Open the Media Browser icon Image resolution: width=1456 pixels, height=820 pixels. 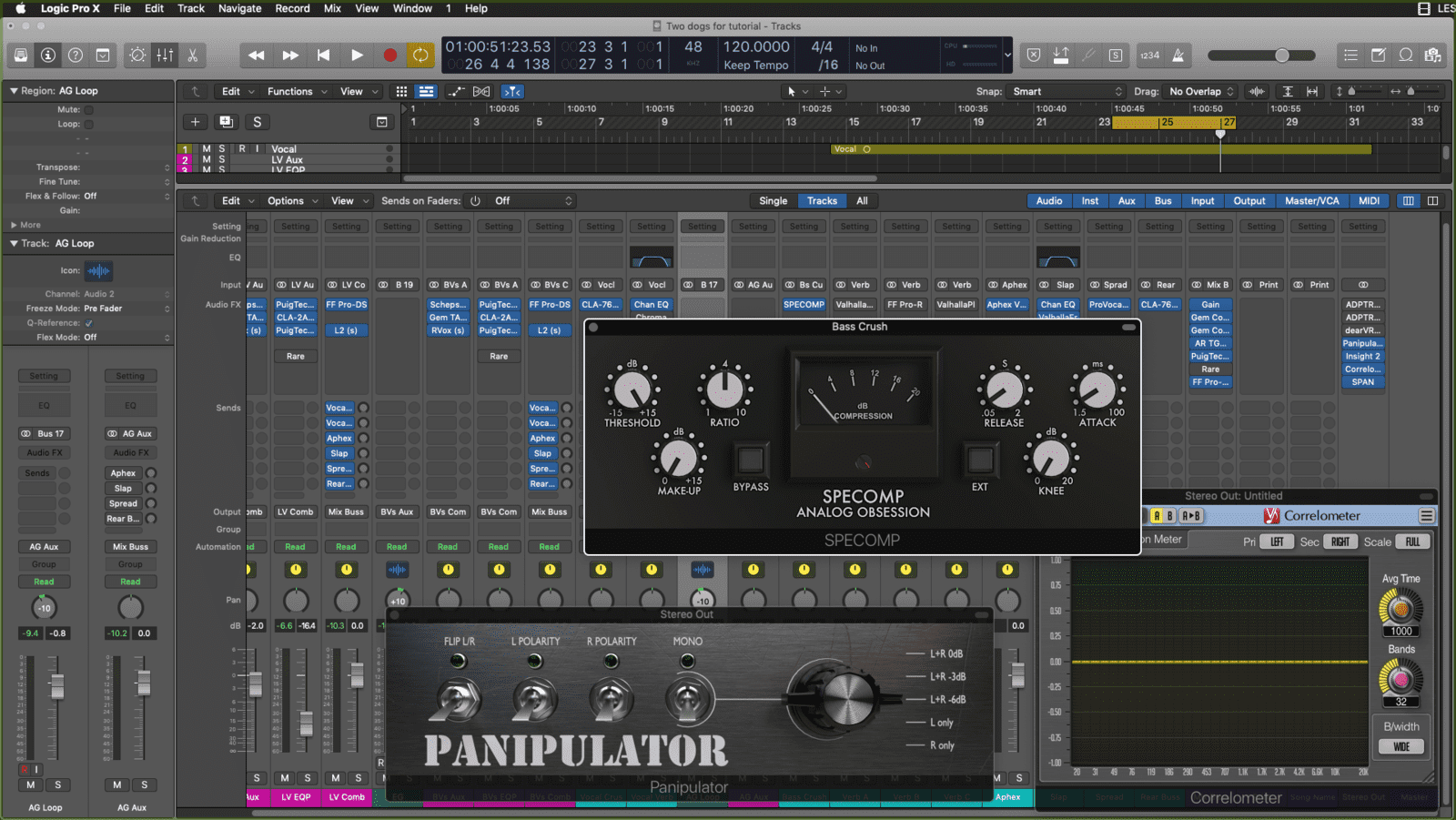(1433, 56)
